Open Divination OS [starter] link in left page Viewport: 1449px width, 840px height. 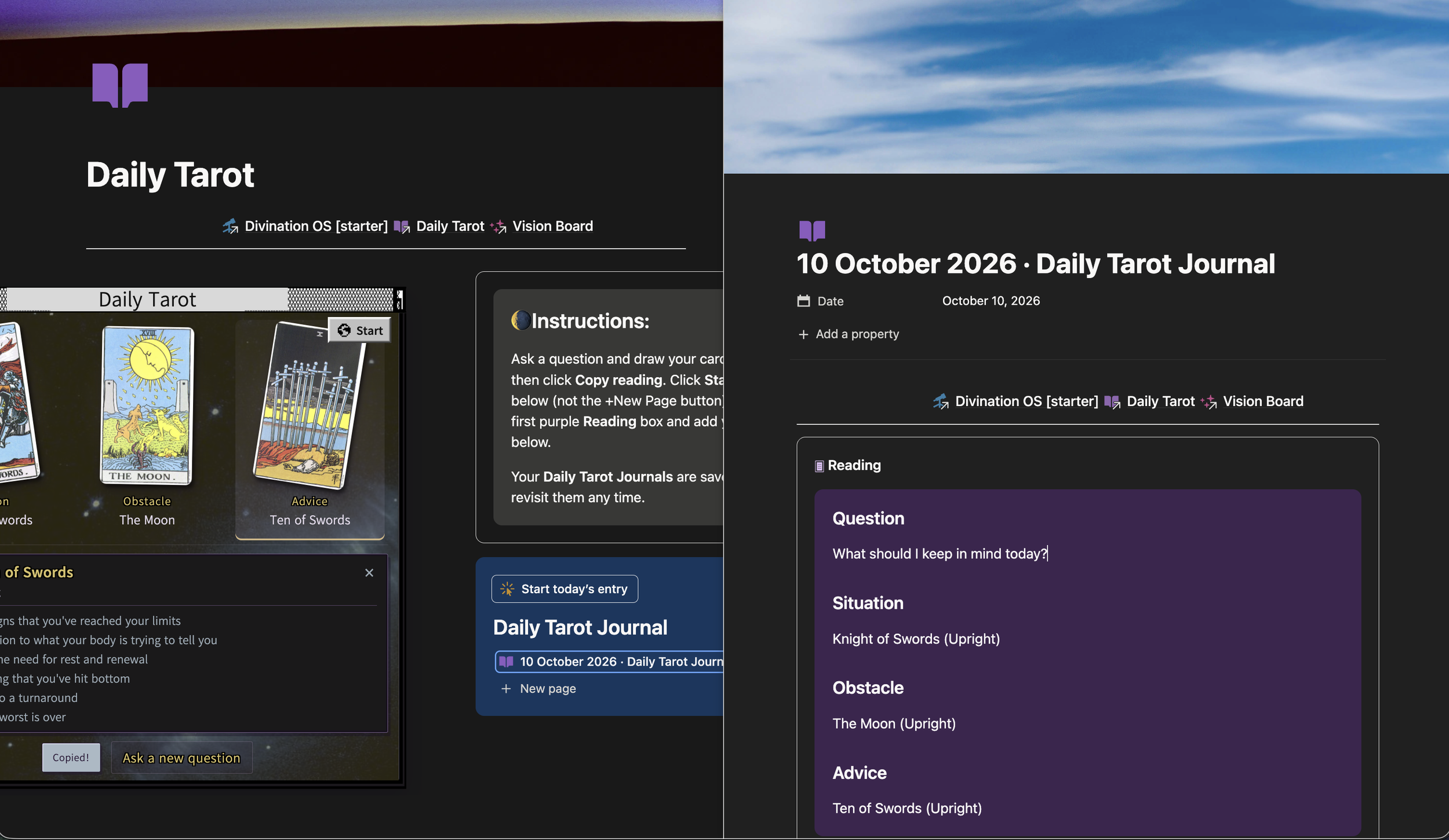[305, 226]
